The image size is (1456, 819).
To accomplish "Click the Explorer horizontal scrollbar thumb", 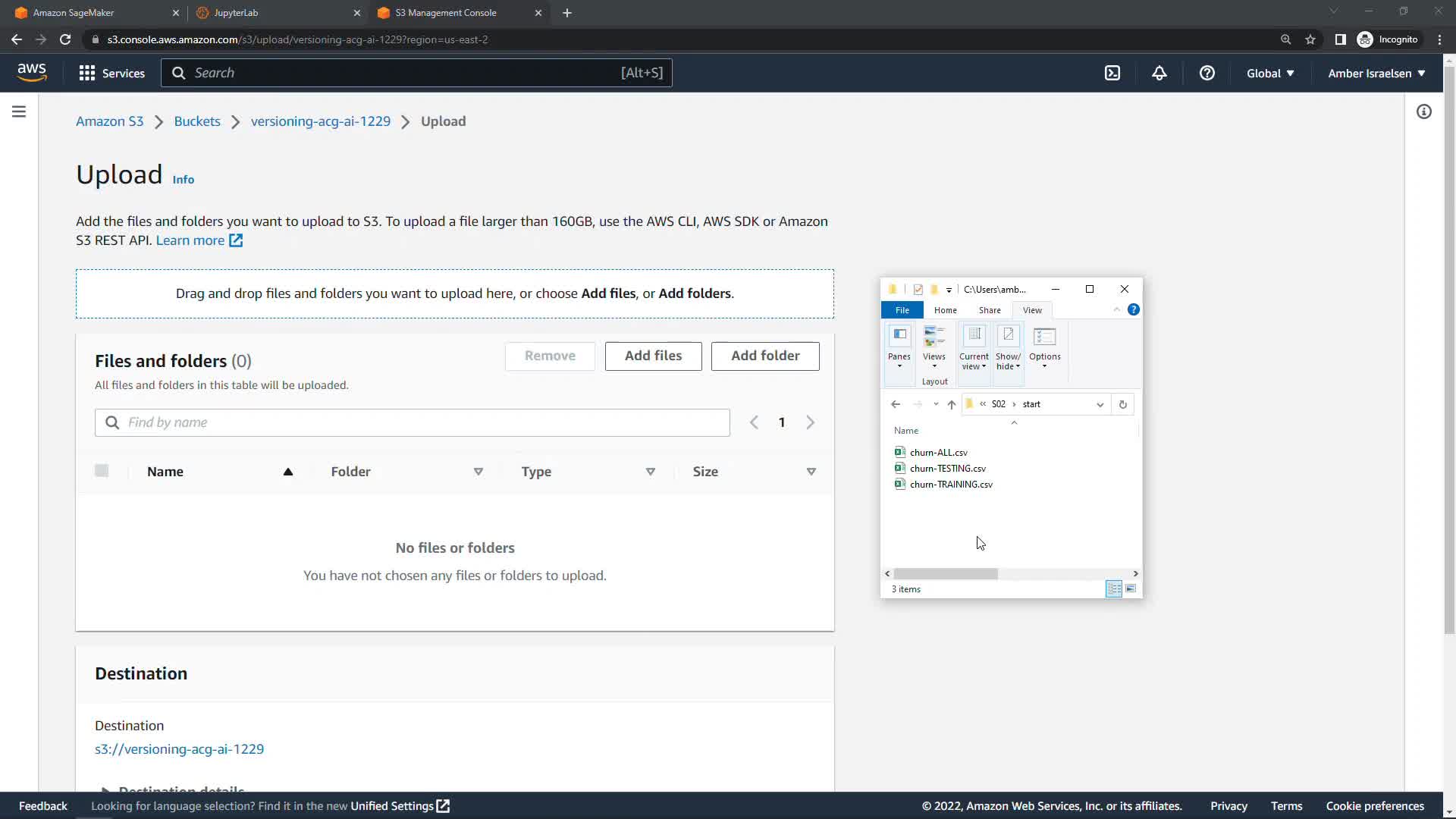I will click(x=945, y=574).
